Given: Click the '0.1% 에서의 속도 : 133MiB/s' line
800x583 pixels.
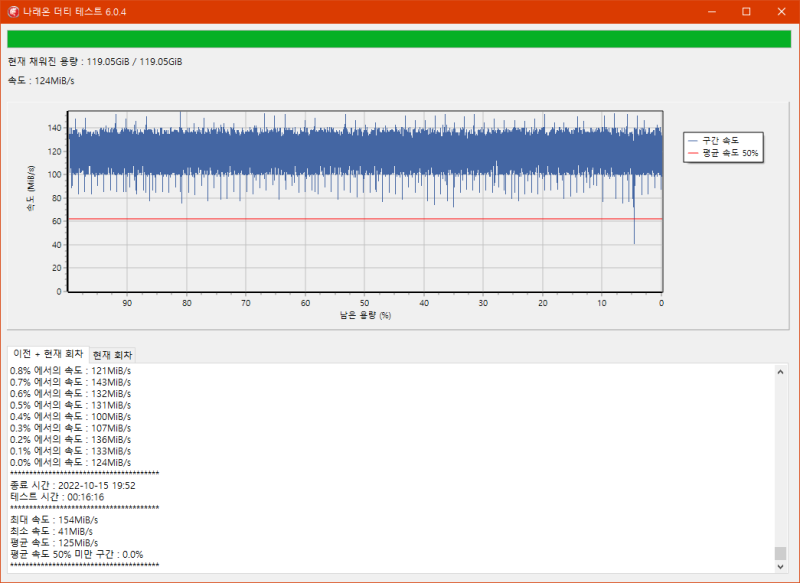Looking at the screenshot, I should point(70,451).
